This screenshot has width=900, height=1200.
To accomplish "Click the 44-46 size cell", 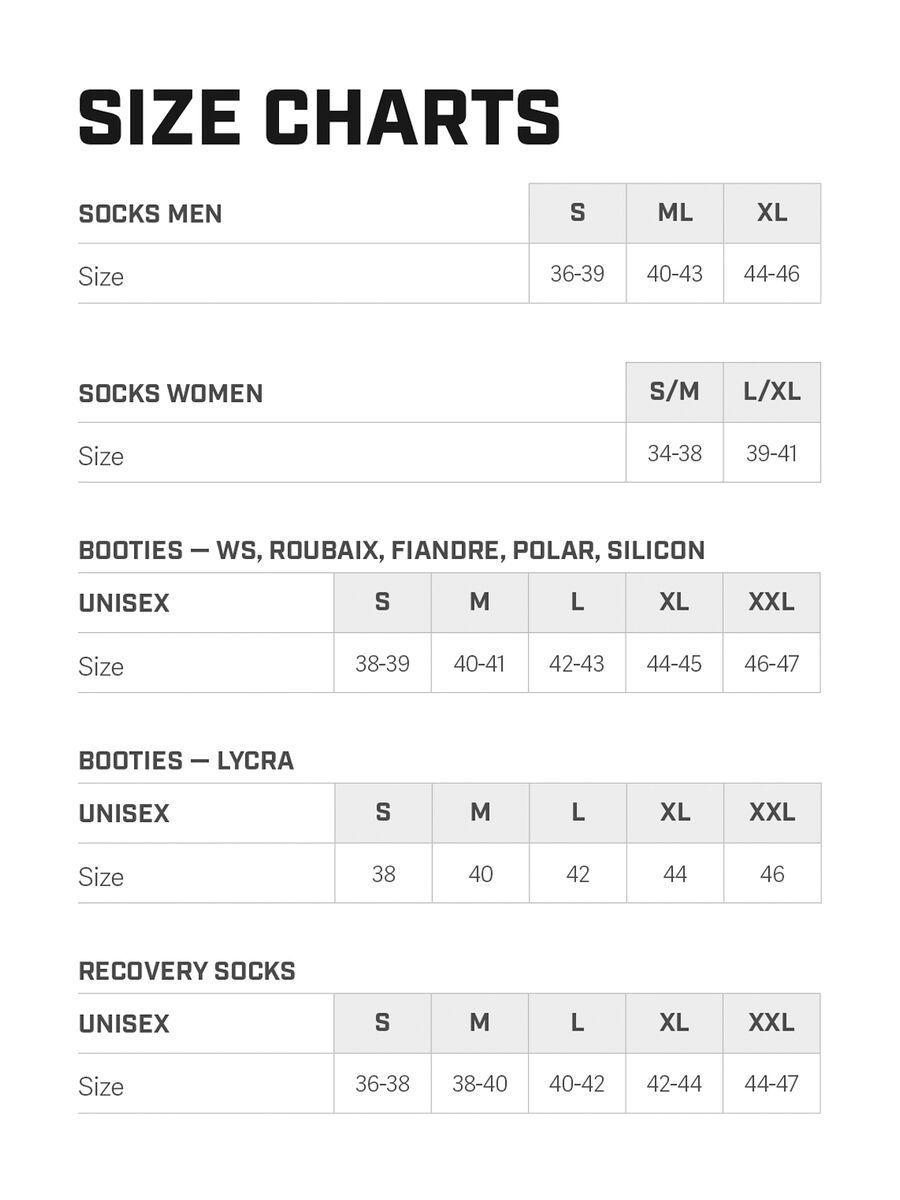I will pos(771,274).
